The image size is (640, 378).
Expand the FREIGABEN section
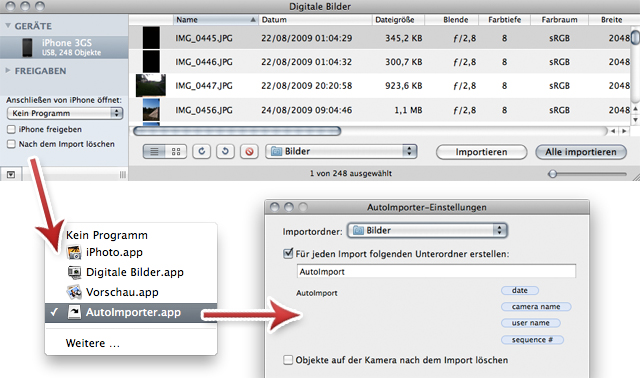8,71
